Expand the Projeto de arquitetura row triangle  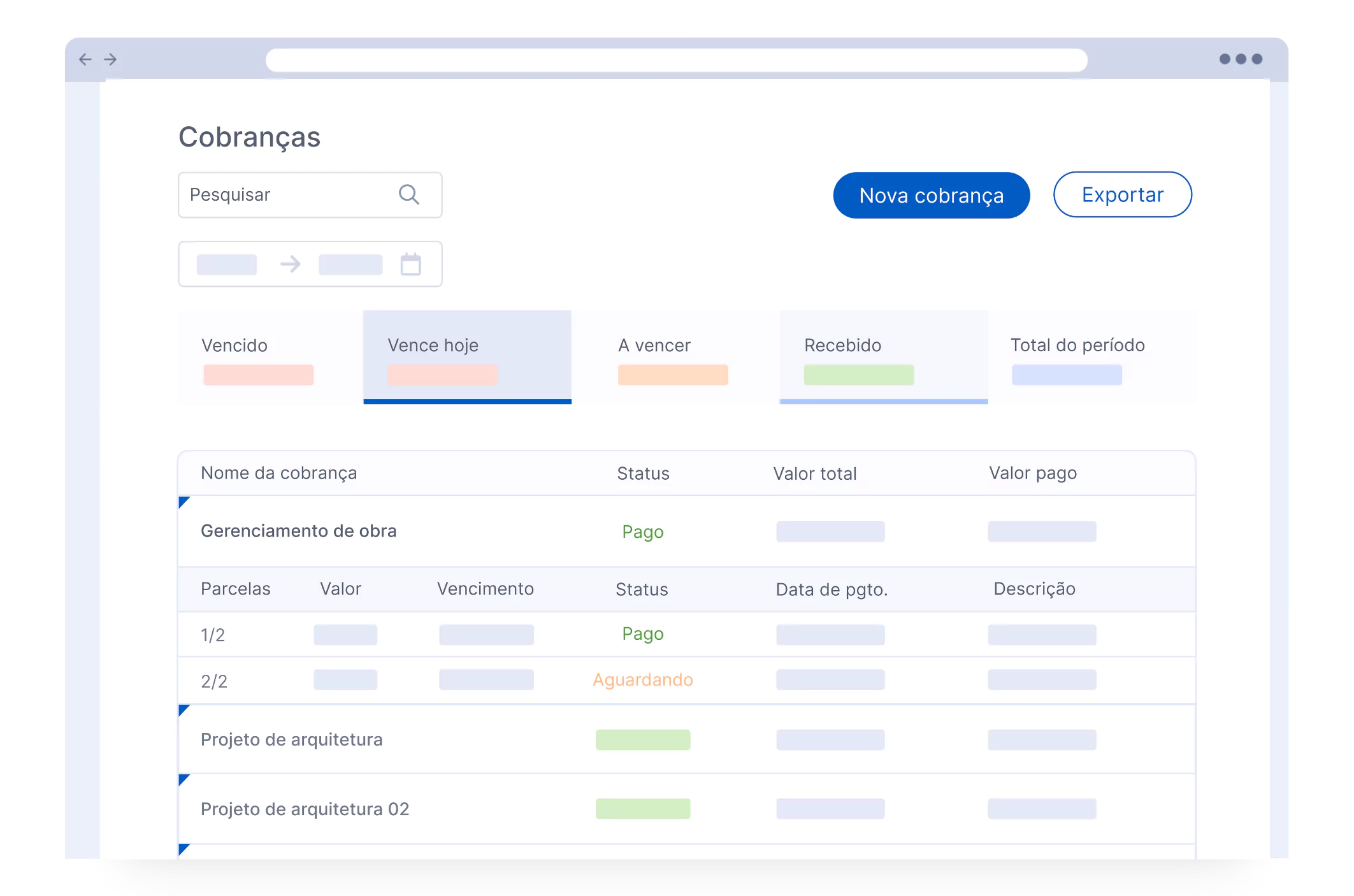[x=184, y=710]
